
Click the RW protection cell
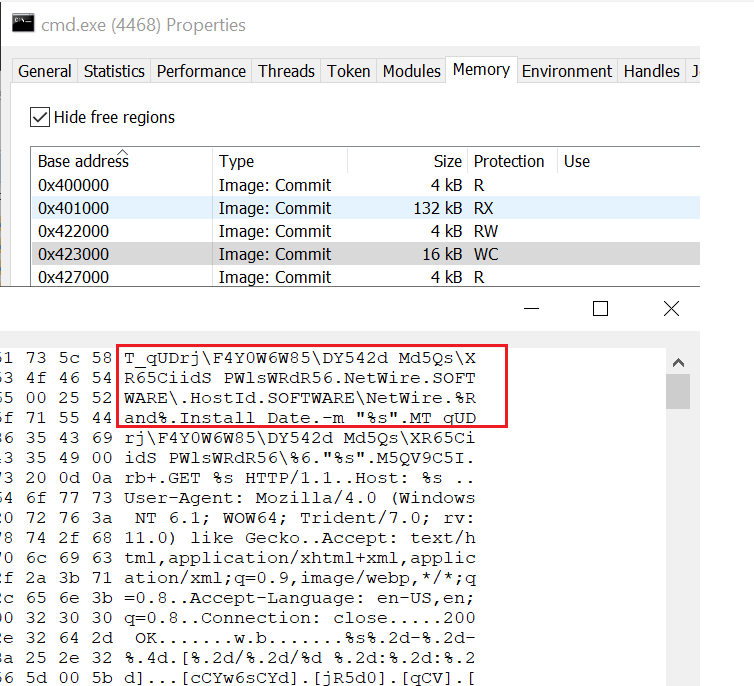coord(486,231)
